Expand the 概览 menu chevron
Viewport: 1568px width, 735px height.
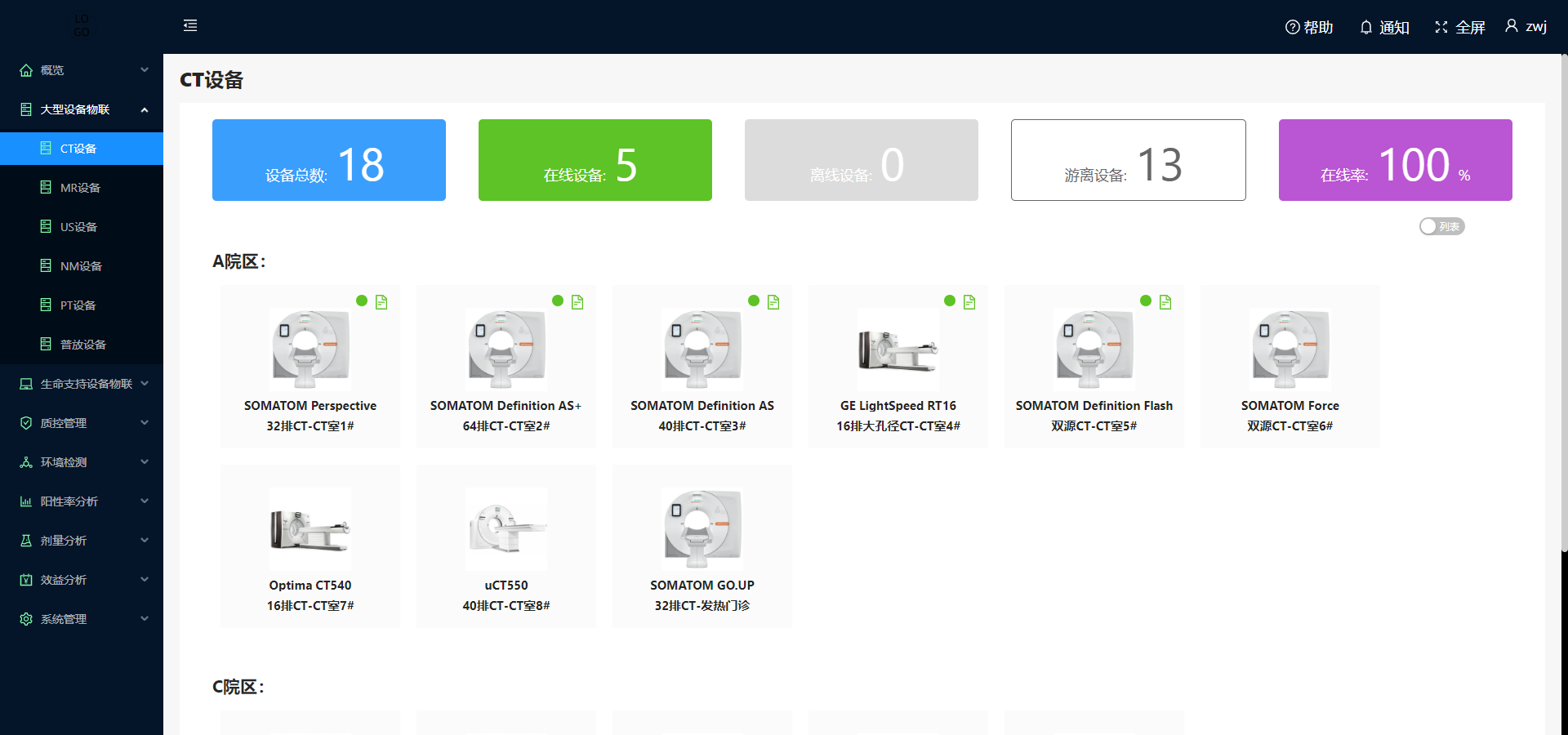click(x=145, y=70)
